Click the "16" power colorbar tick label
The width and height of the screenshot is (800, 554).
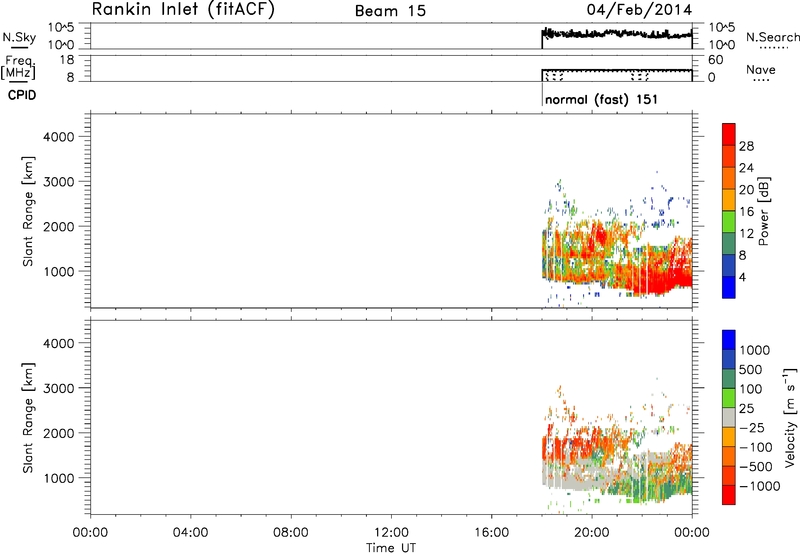coord(746,212)
